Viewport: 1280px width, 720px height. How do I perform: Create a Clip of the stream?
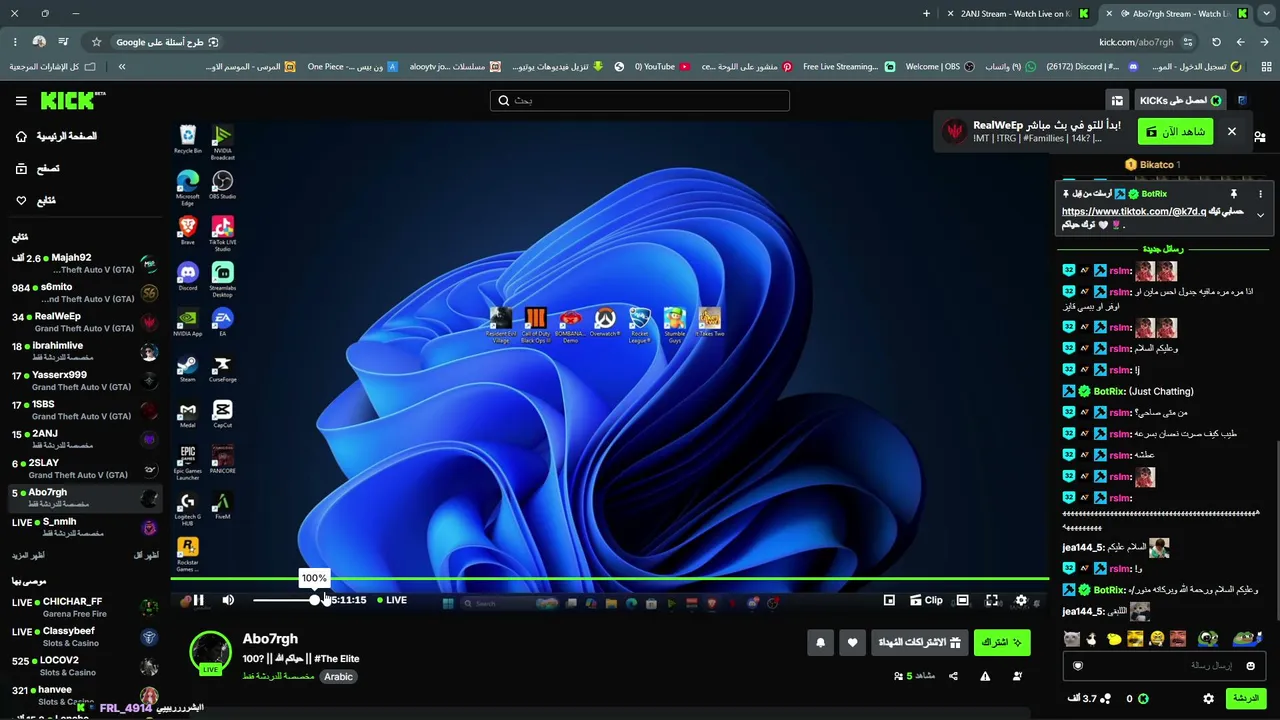[x=926, y=600]
